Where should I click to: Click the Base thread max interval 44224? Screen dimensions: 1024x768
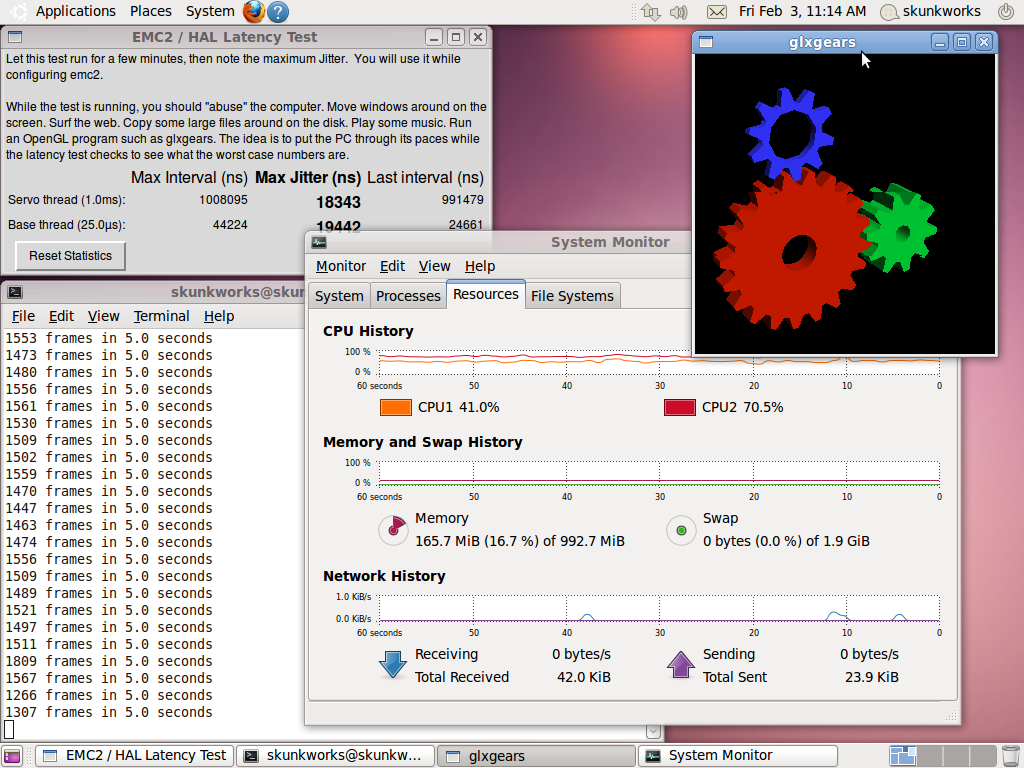click(x=230, y=225)
